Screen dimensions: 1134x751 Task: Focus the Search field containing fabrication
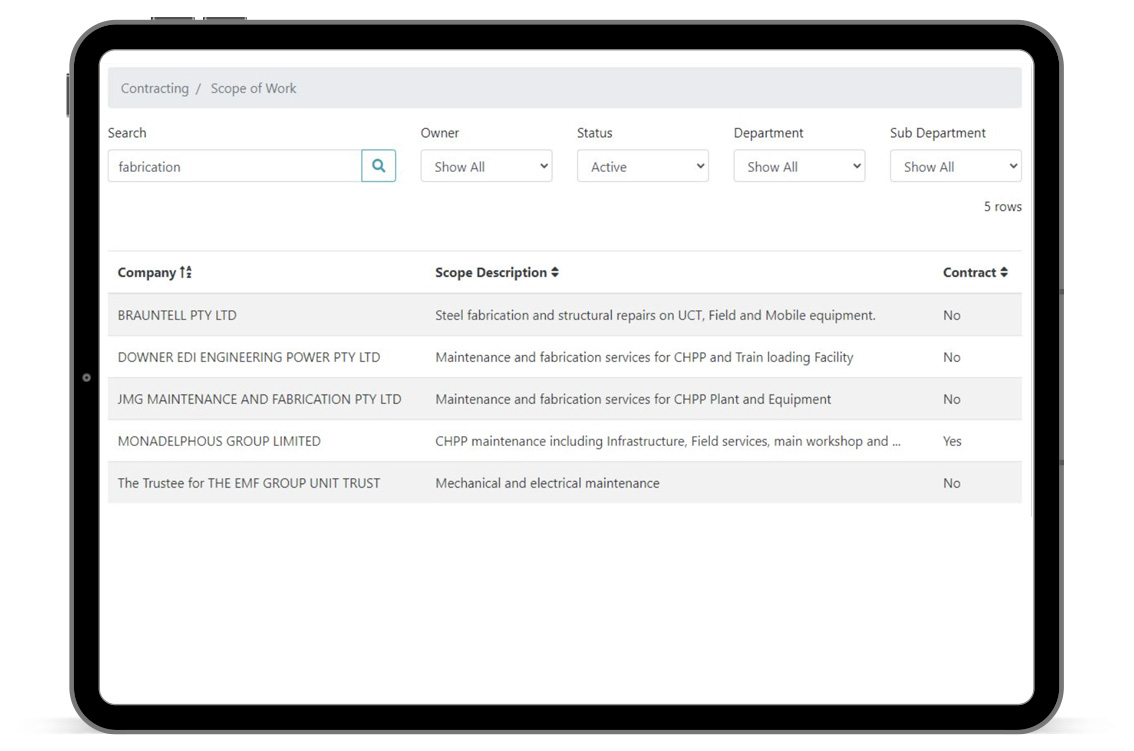234,166
